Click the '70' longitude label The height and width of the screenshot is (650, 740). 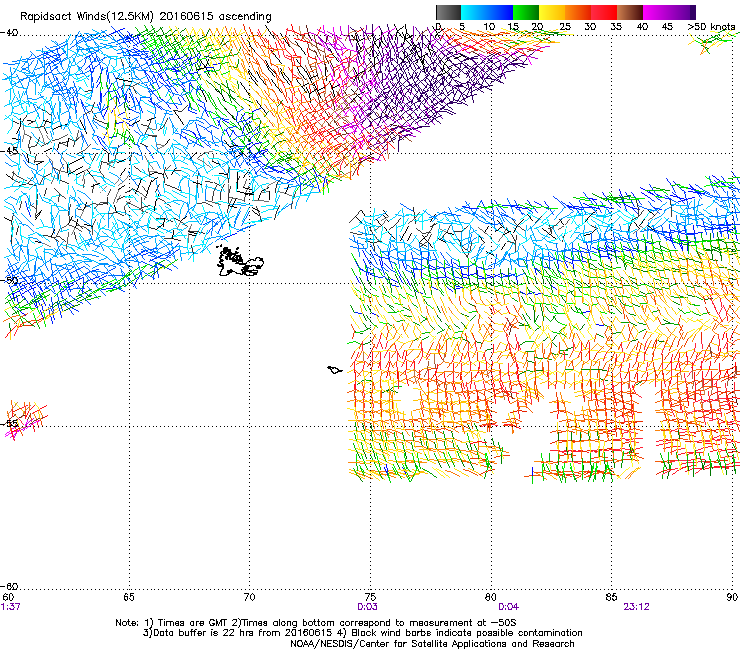point(249,597)
